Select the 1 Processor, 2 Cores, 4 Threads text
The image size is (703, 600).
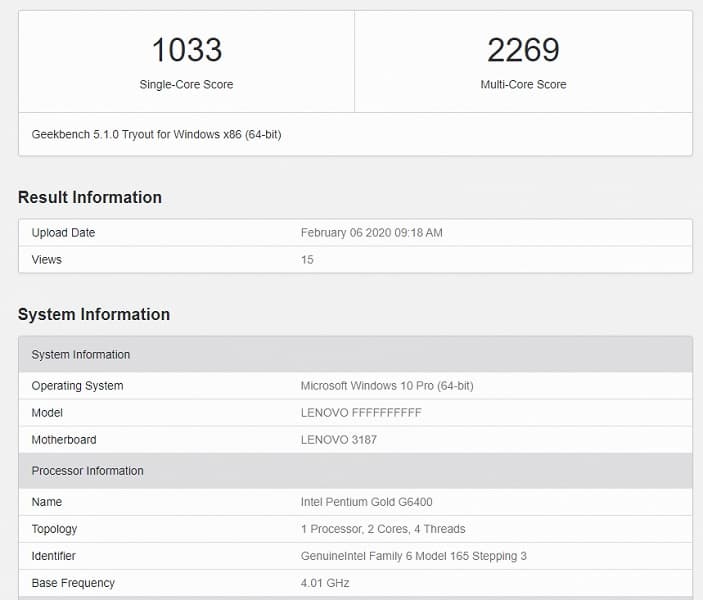383,529
